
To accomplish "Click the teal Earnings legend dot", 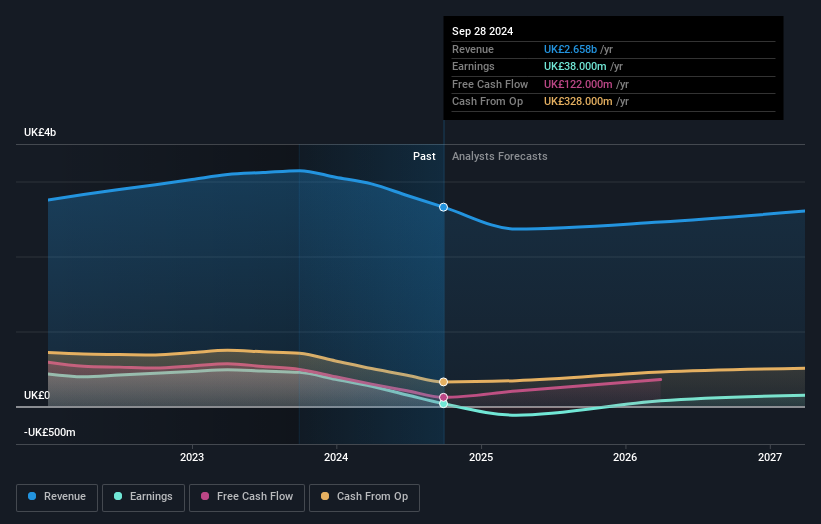I will 118,496.
